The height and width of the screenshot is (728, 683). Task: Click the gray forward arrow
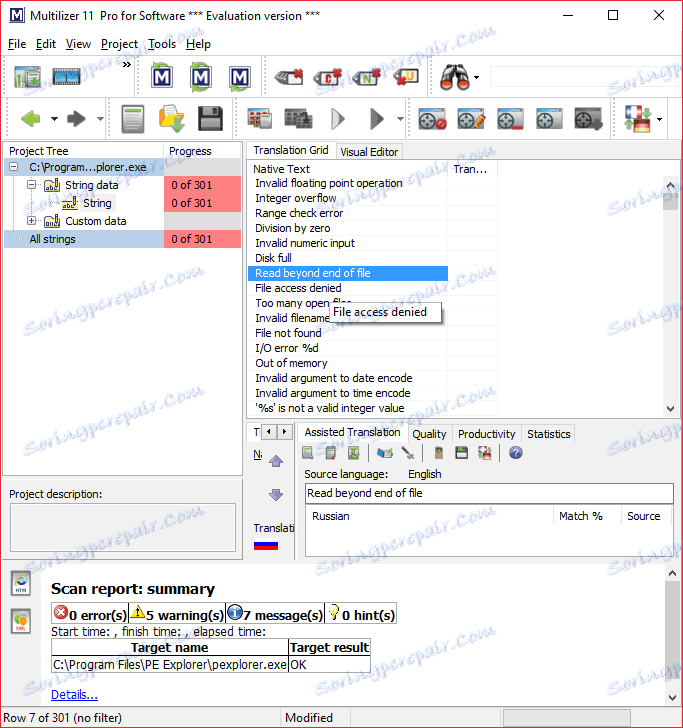point(77,119)
